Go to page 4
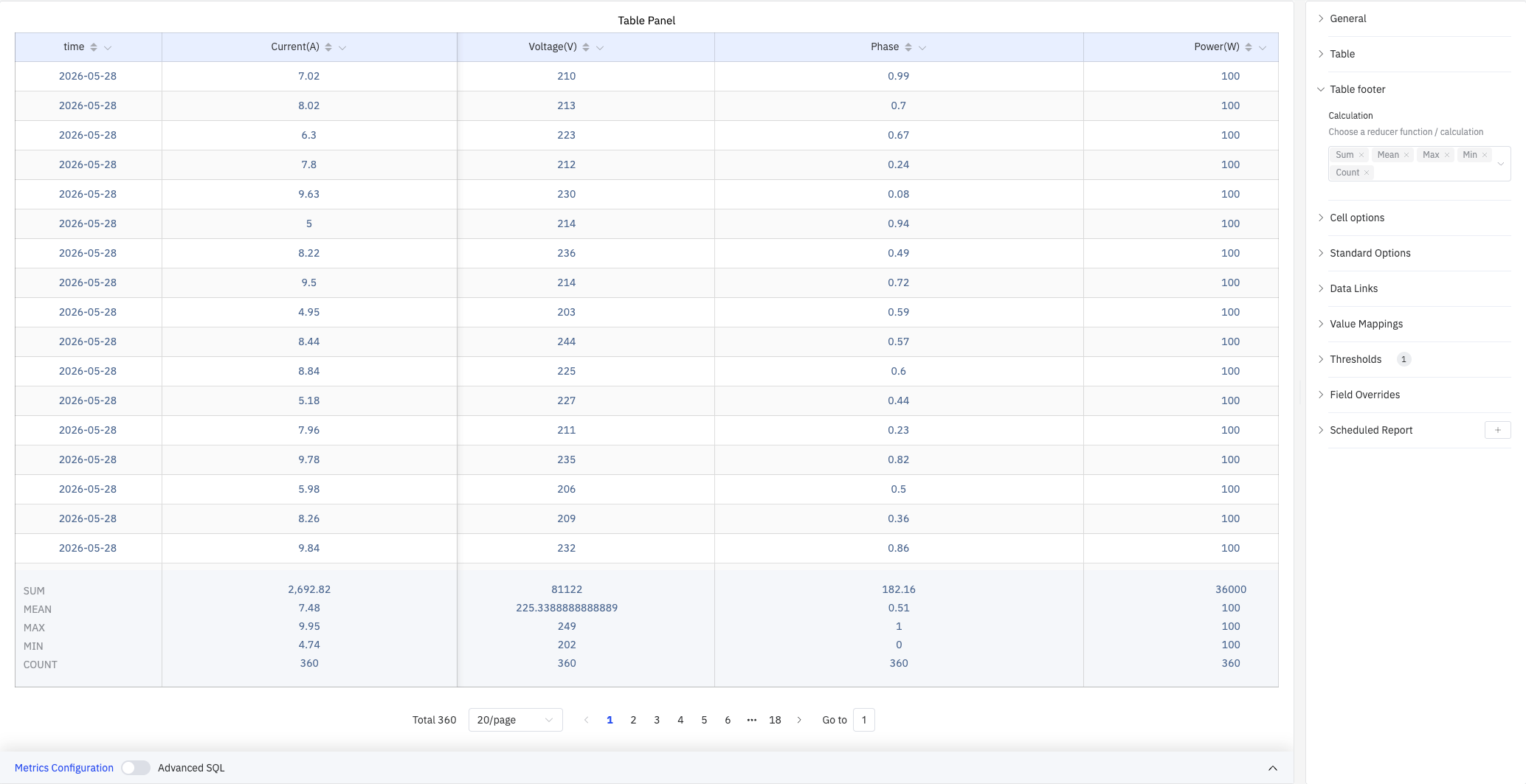 (680, 720)
